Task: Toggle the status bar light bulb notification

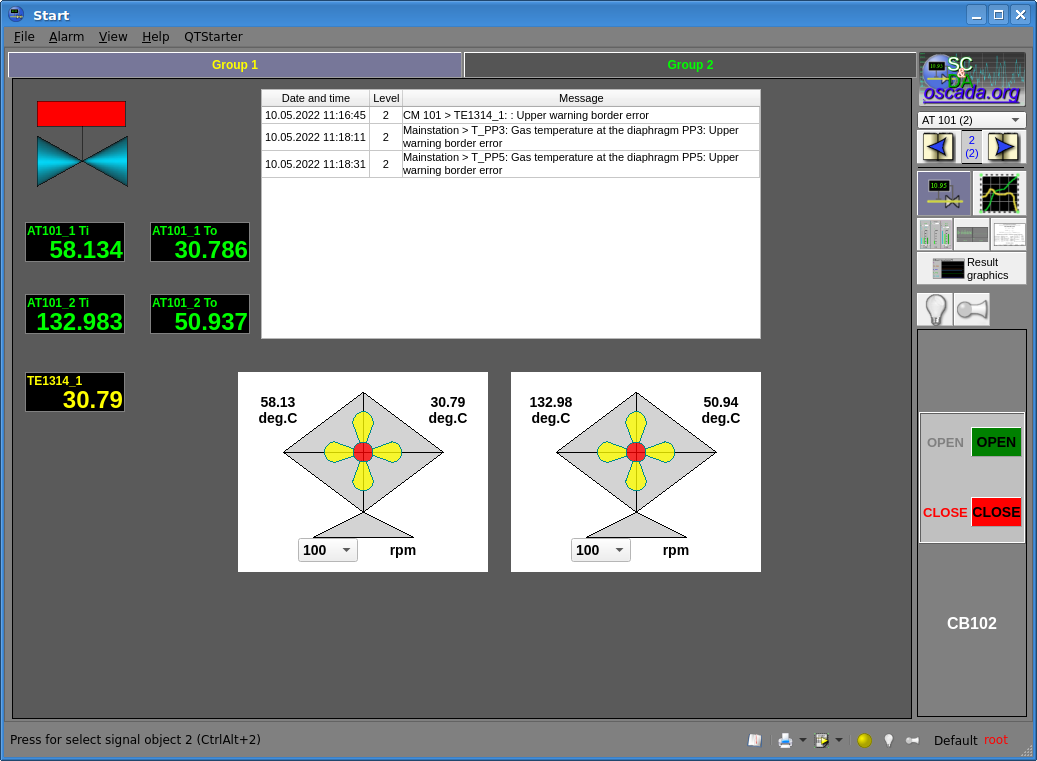Action: [x=888, y=740]
